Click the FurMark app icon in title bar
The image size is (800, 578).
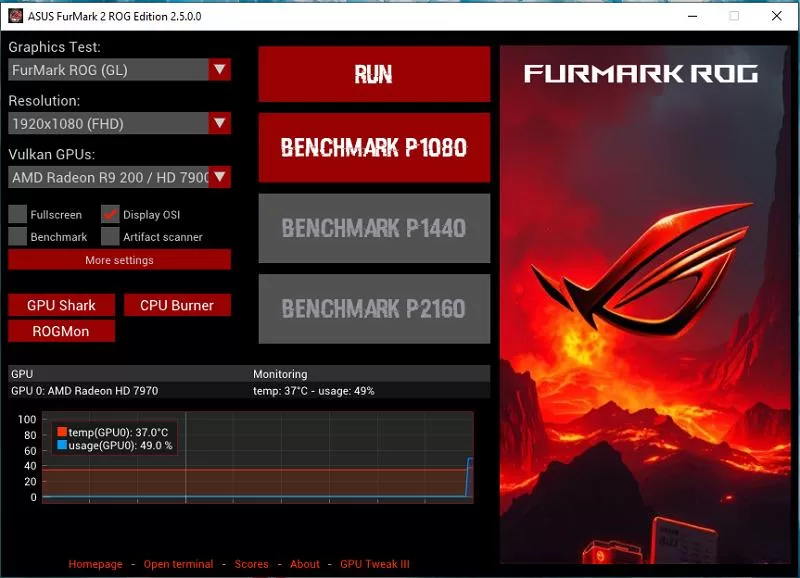click(15, 16)
